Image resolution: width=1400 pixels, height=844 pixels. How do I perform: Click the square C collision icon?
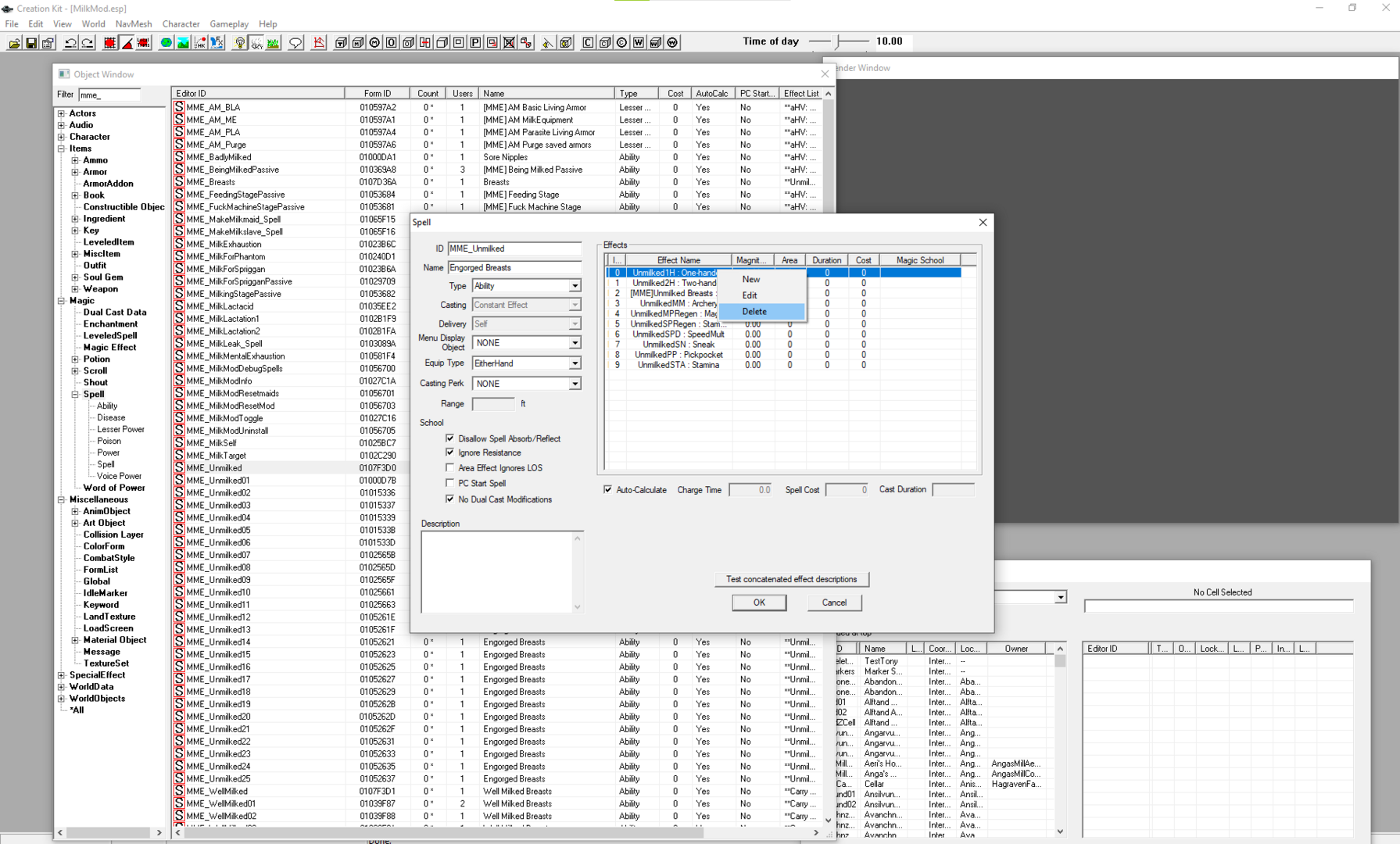(588, 43)
